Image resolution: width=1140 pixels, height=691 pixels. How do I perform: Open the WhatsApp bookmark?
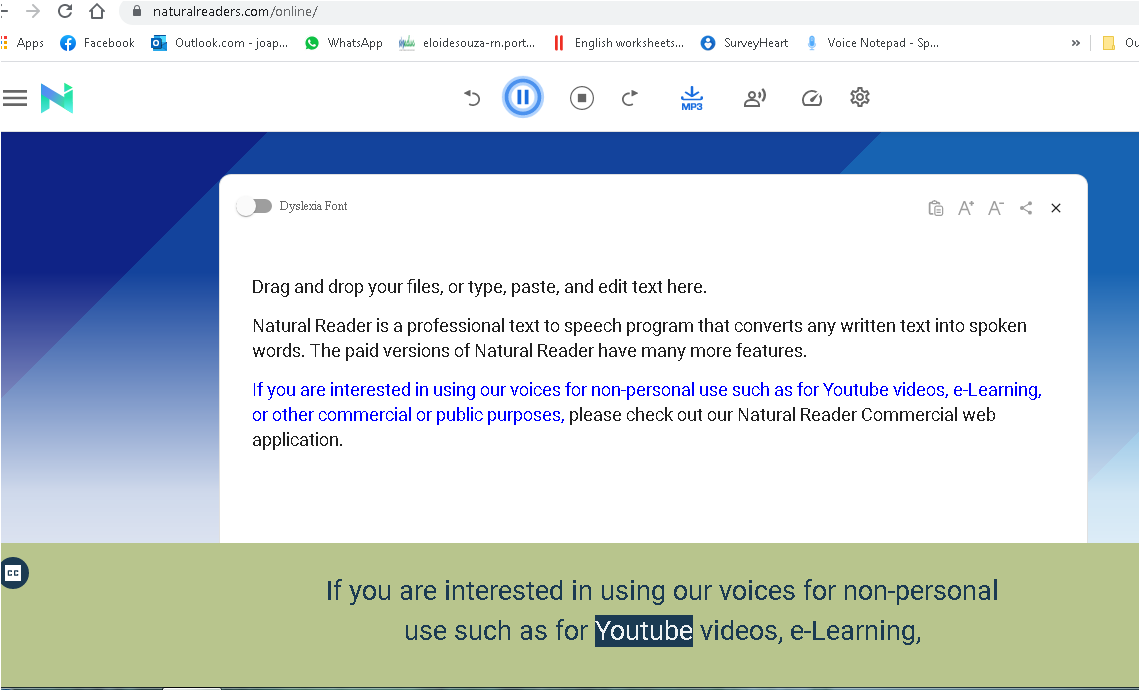coord(343,43)
